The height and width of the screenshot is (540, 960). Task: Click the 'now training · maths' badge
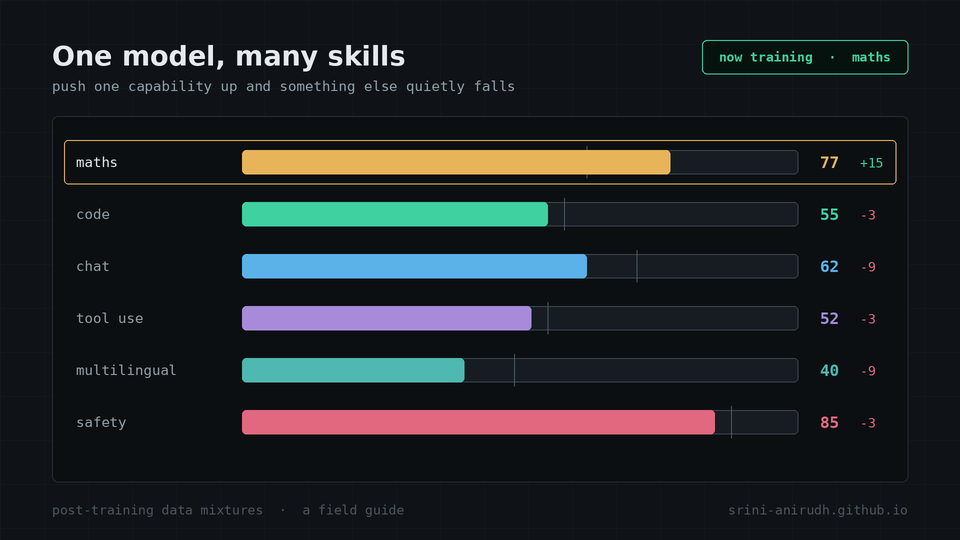coord(804,58)
